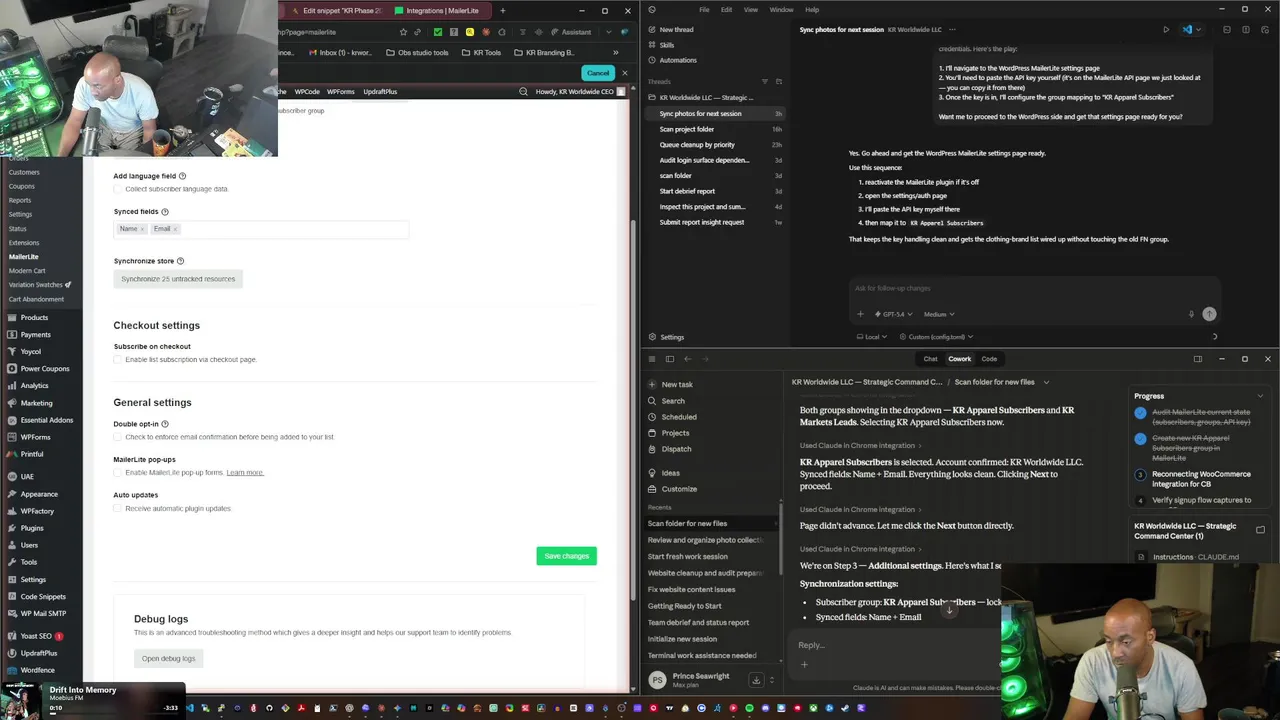Click Synchronize 25 untracked resources button
The image size is (1280, 720).
(178, 279)
